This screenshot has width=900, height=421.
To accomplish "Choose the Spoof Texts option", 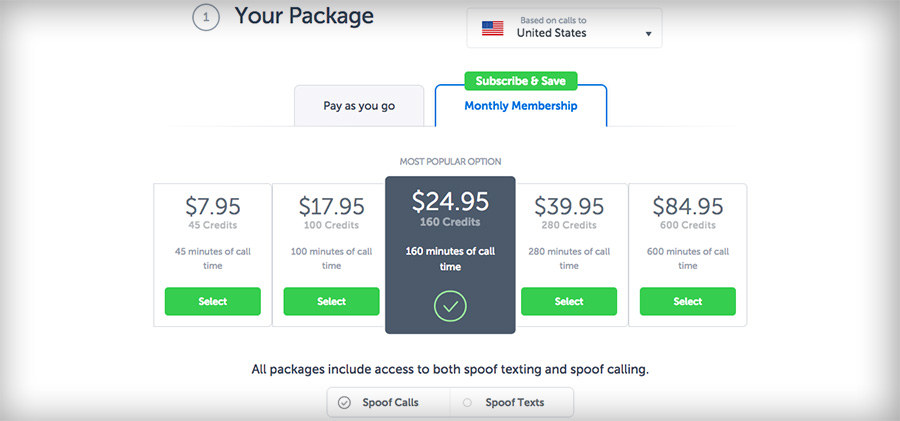I will coord(512,402).
